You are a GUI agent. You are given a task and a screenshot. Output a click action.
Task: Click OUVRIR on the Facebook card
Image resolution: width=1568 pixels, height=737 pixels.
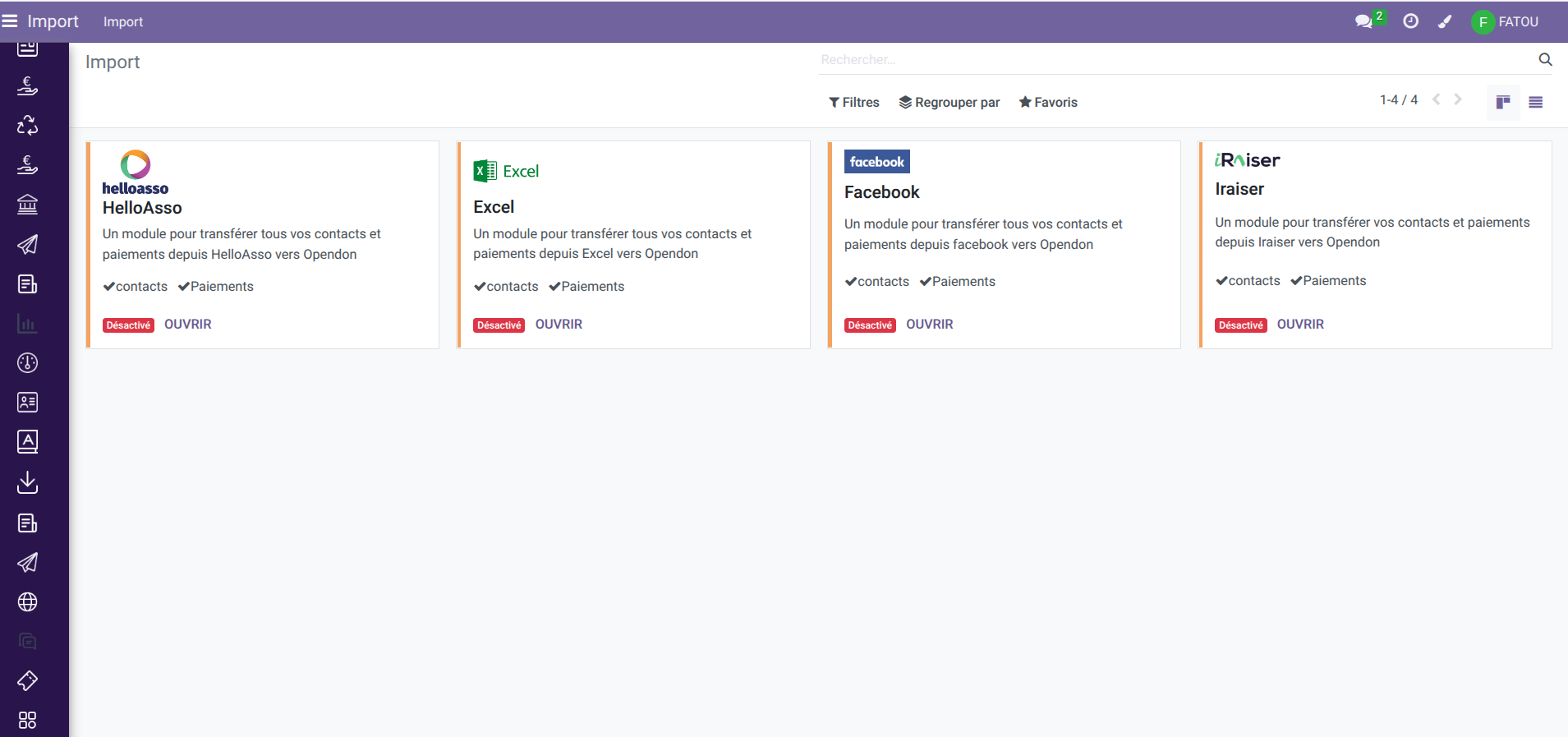[x=930, y=325]
